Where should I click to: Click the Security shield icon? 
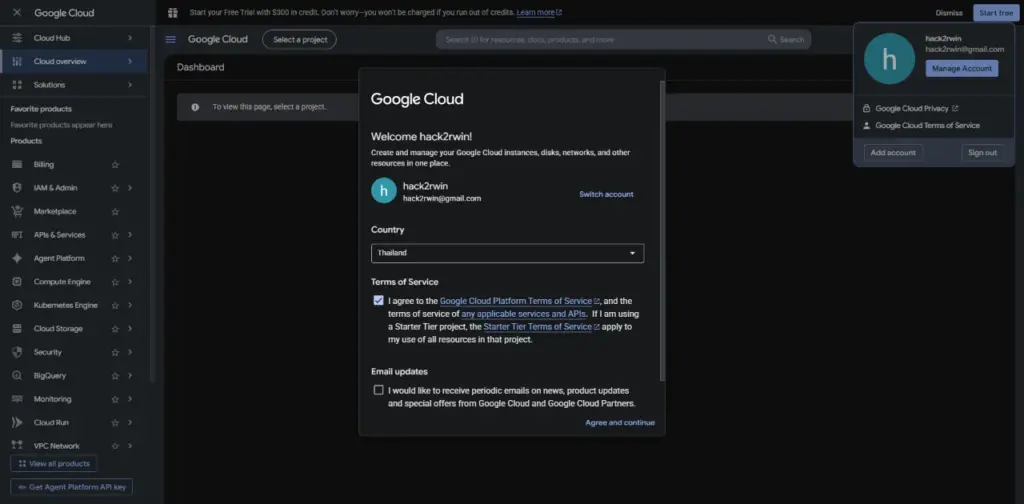[17, 353]
